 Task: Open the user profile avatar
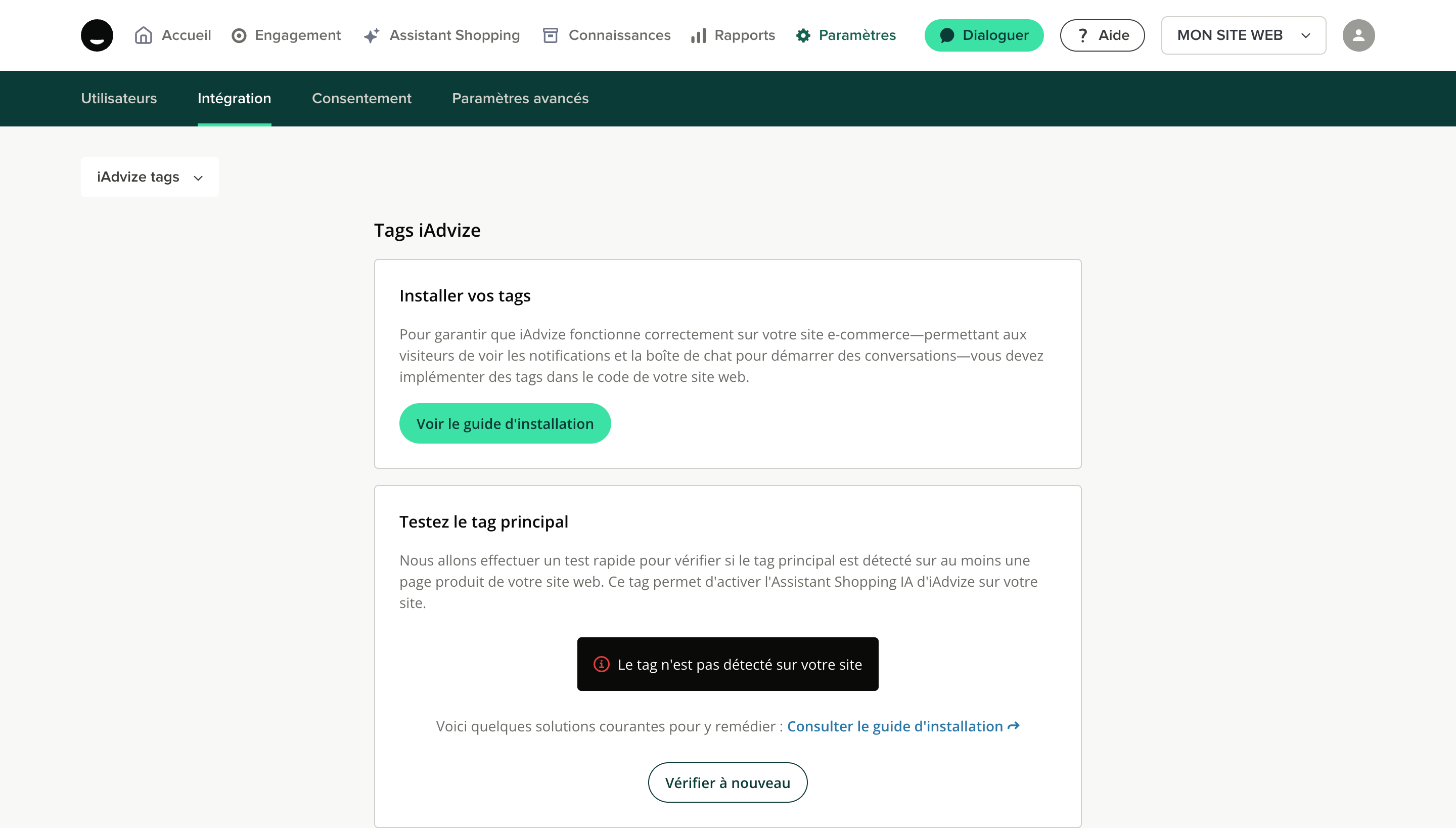tap(1358, 35)
